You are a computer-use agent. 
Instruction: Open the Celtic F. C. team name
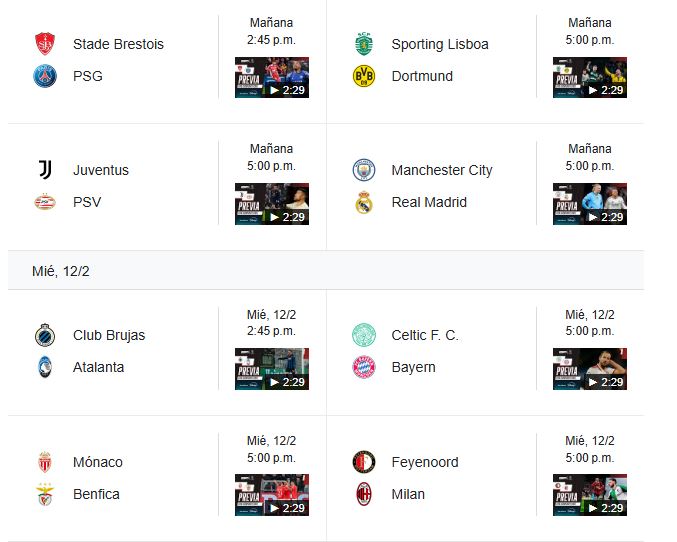tap(425, 335)
